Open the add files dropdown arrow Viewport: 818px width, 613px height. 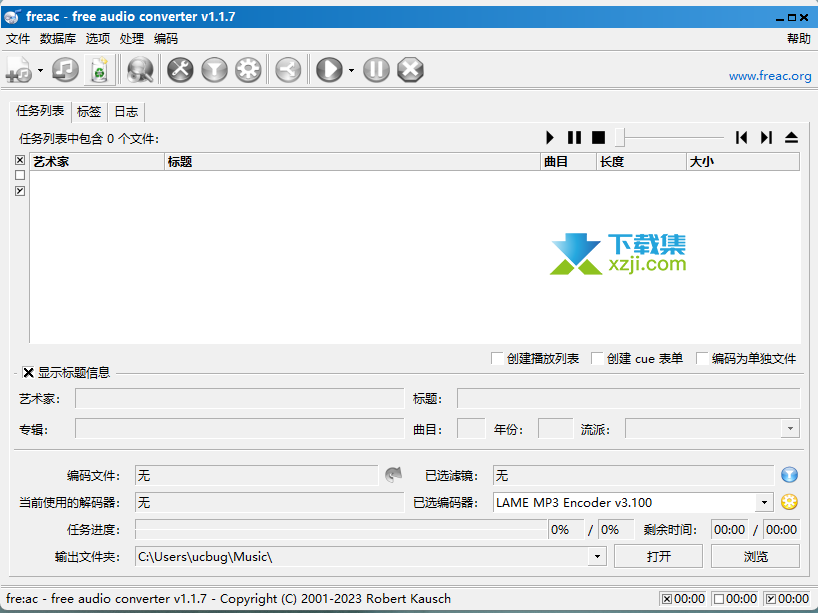(x=40, y=70)
